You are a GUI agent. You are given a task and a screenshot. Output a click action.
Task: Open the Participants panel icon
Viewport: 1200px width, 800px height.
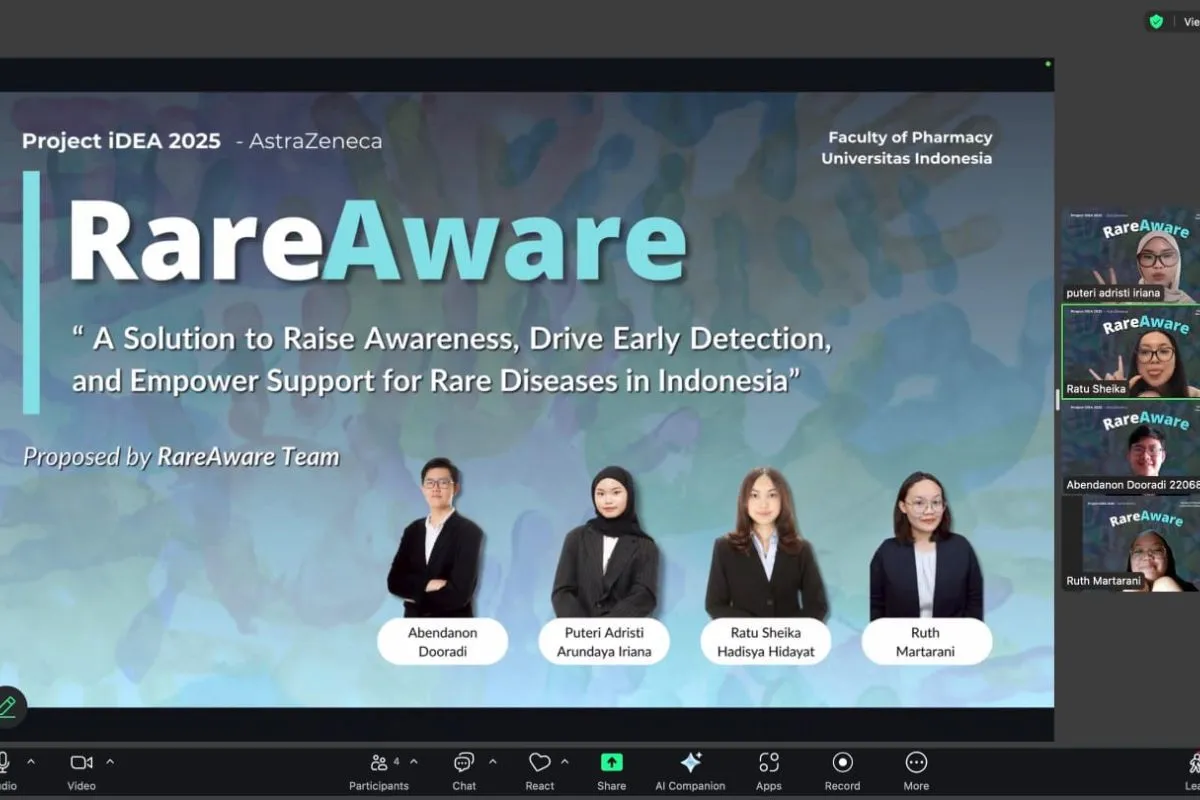click(x=379, y=763)
